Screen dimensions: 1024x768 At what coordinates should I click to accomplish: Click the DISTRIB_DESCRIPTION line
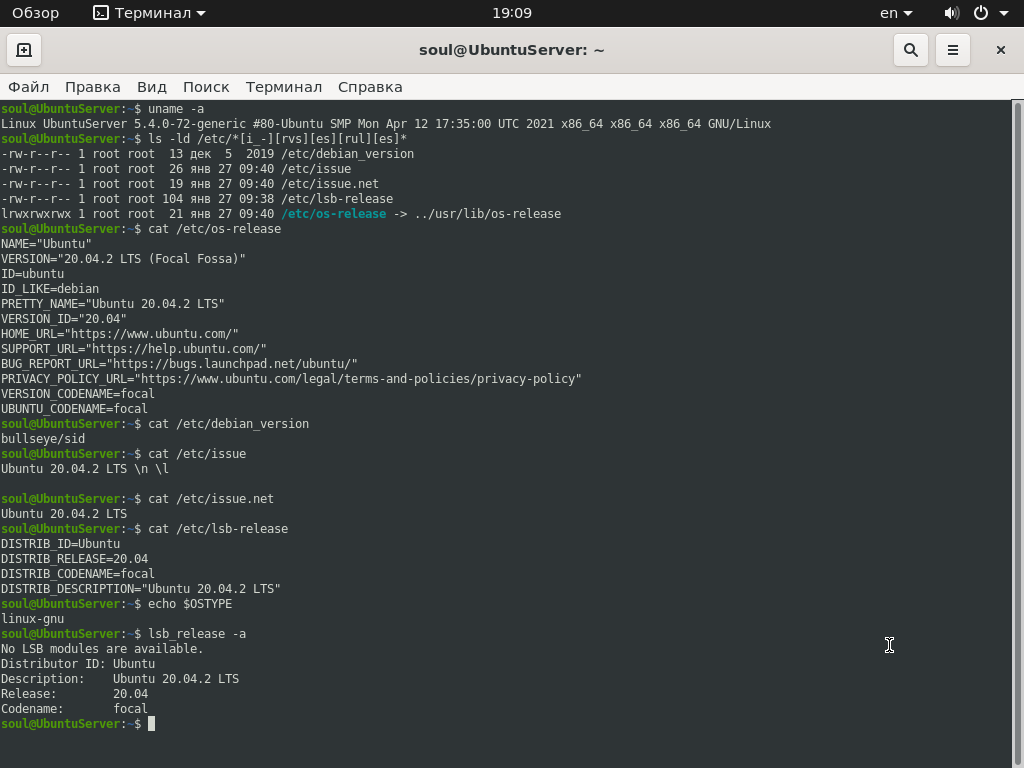[x=141, y=590]
